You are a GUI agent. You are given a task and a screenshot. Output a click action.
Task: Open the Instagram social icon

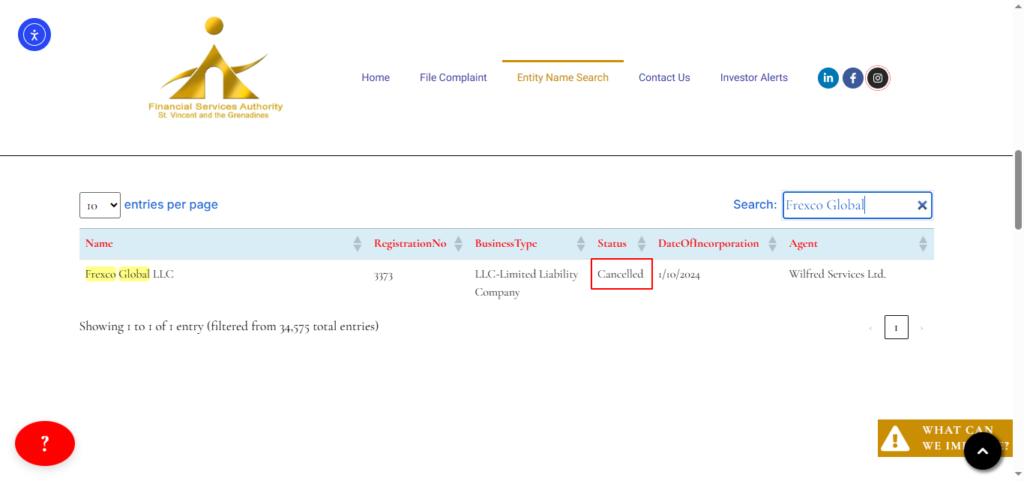click(878, 78)
